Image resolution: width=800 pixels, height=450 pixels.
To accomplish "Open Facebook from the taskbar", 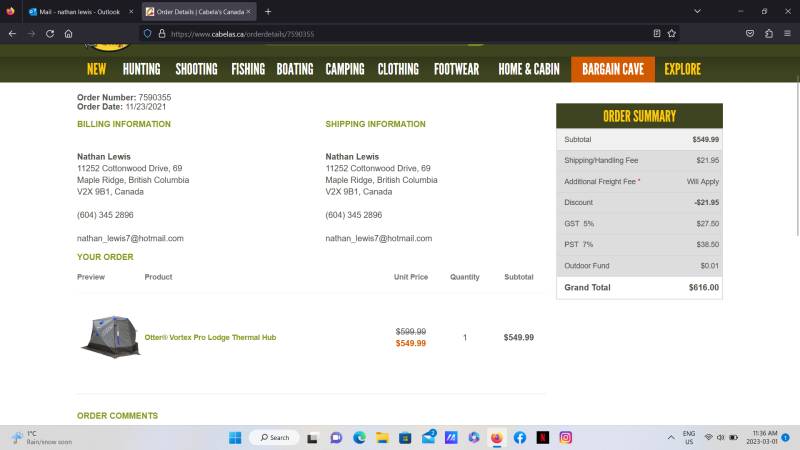I will pos(520,438).
